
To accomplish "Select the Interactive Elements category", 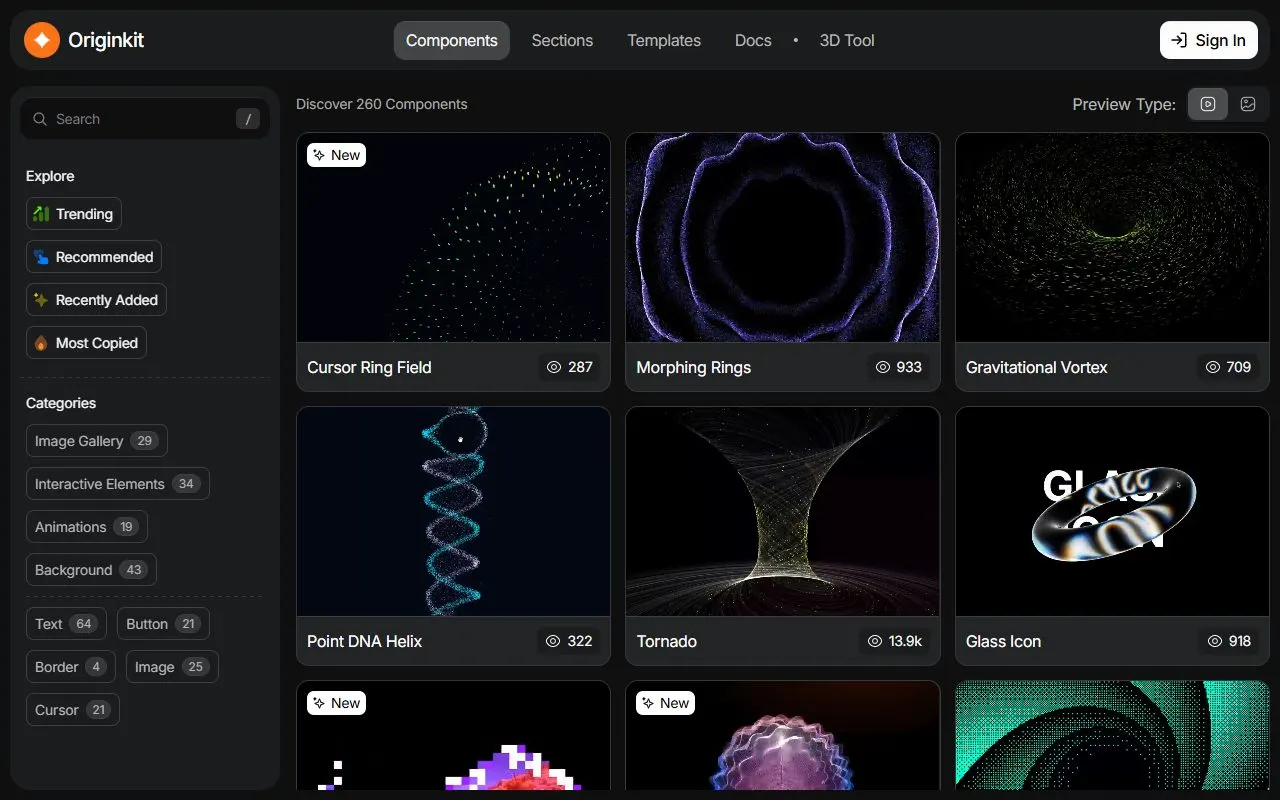I will (x=118, y=484).
